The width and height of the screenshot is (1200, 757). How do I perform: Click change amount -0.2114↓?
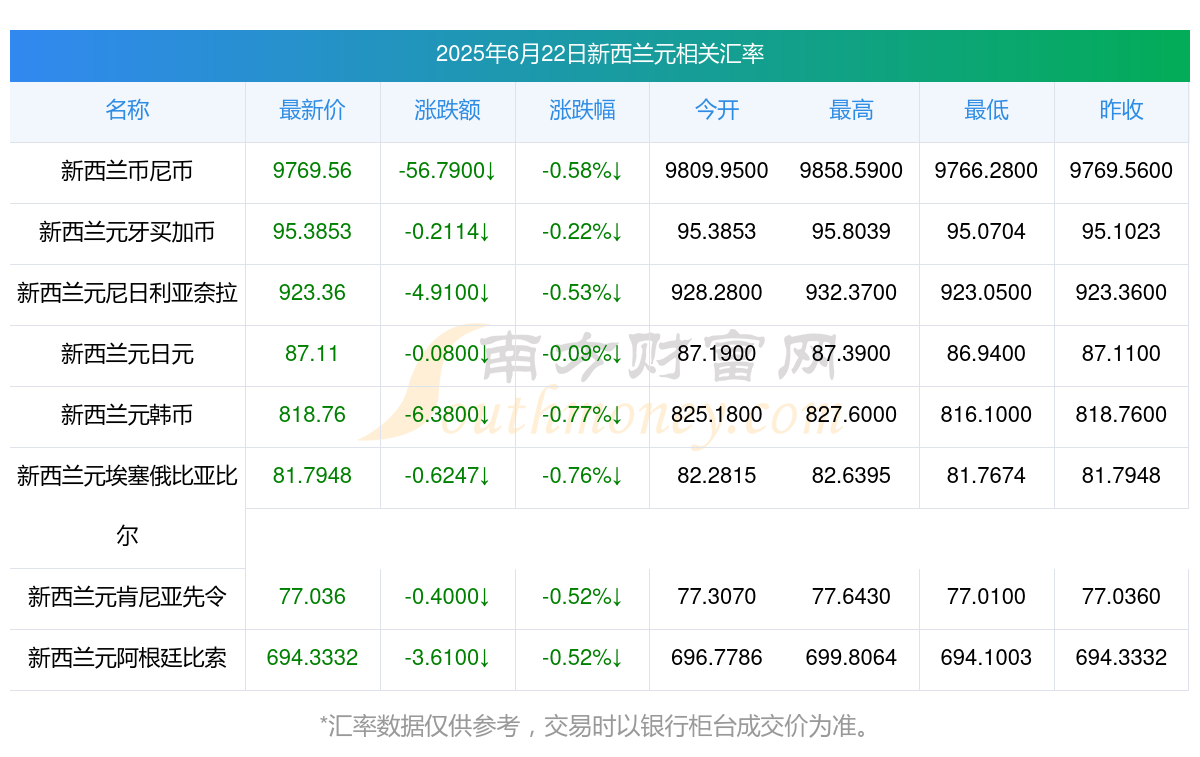click(447, 232)
